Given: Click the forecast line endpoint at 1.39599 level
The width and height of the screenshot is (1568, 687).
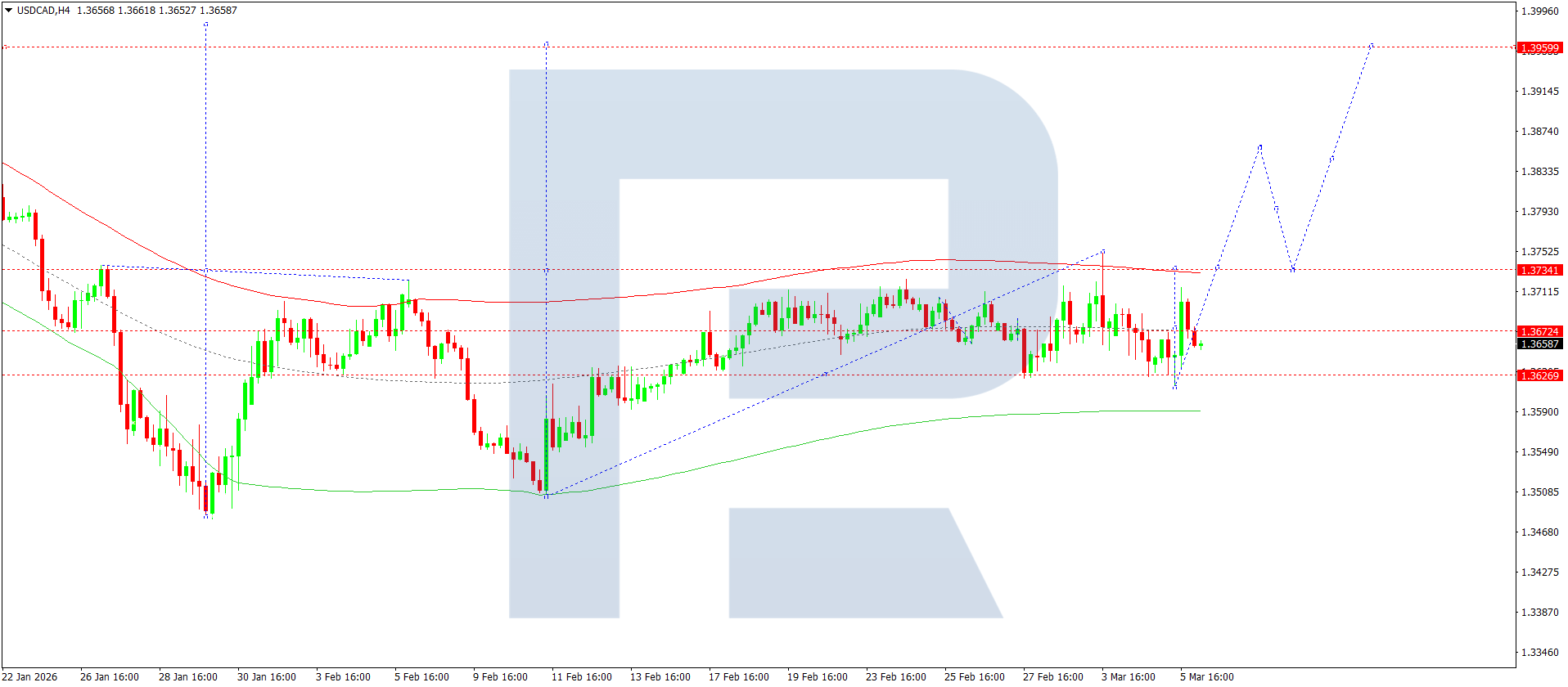Looking at the screenshot, I should coord(1372,46).
